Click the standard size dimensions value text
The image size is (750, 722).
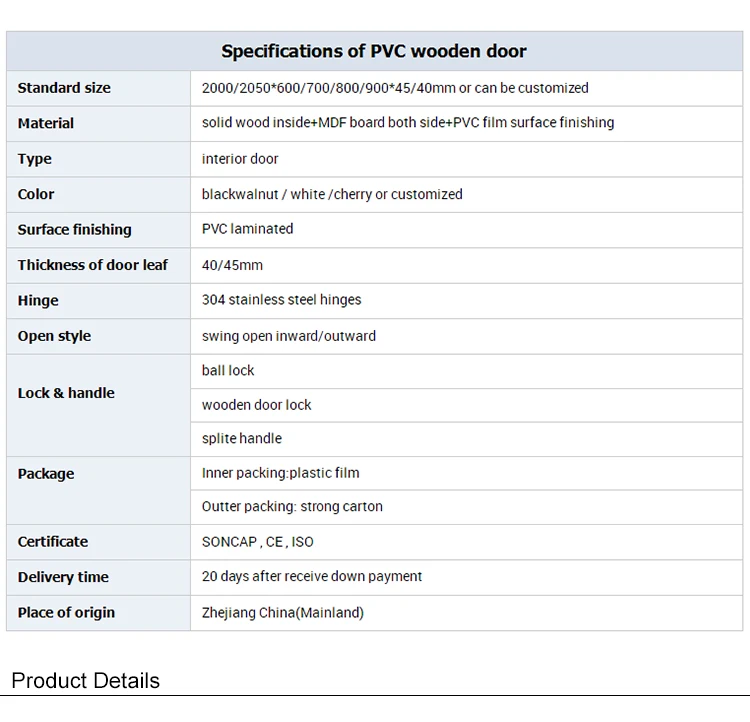click(x=395, y=88)
